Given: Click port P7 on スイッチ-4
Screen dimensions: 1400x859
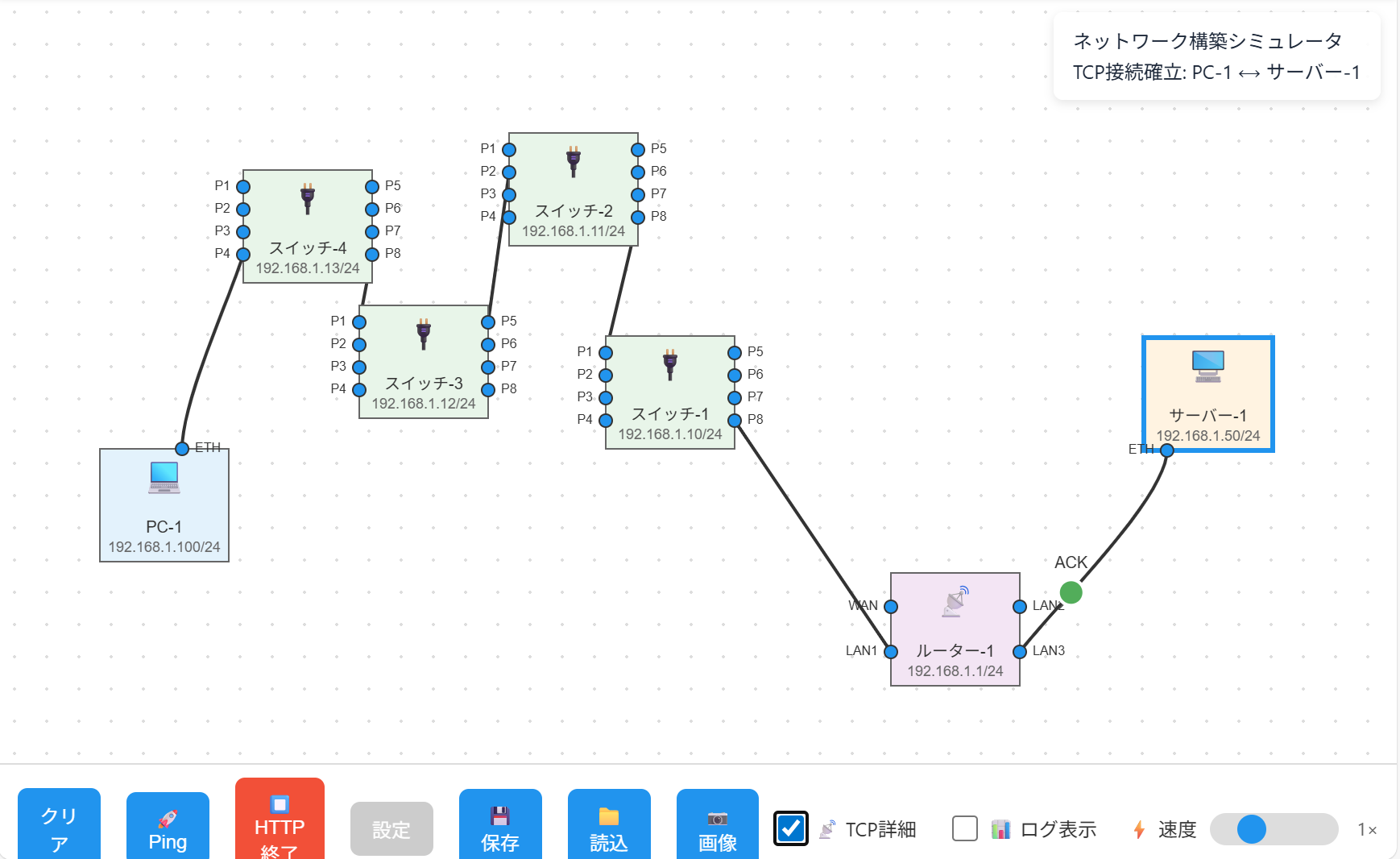Looking at the screenshot, I should (x=372, y=232).
